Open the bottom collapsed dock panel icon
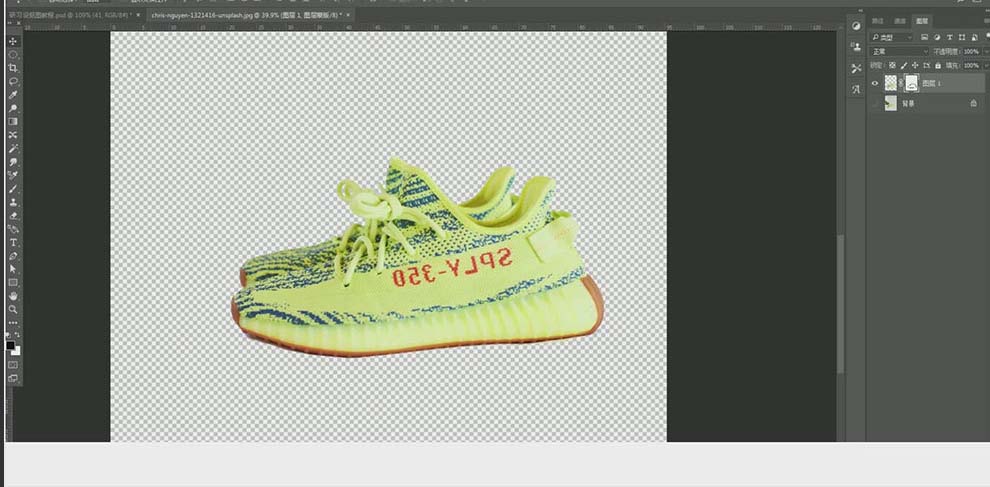The width and height of the screenshot is (990, 487). pos(856,88)
